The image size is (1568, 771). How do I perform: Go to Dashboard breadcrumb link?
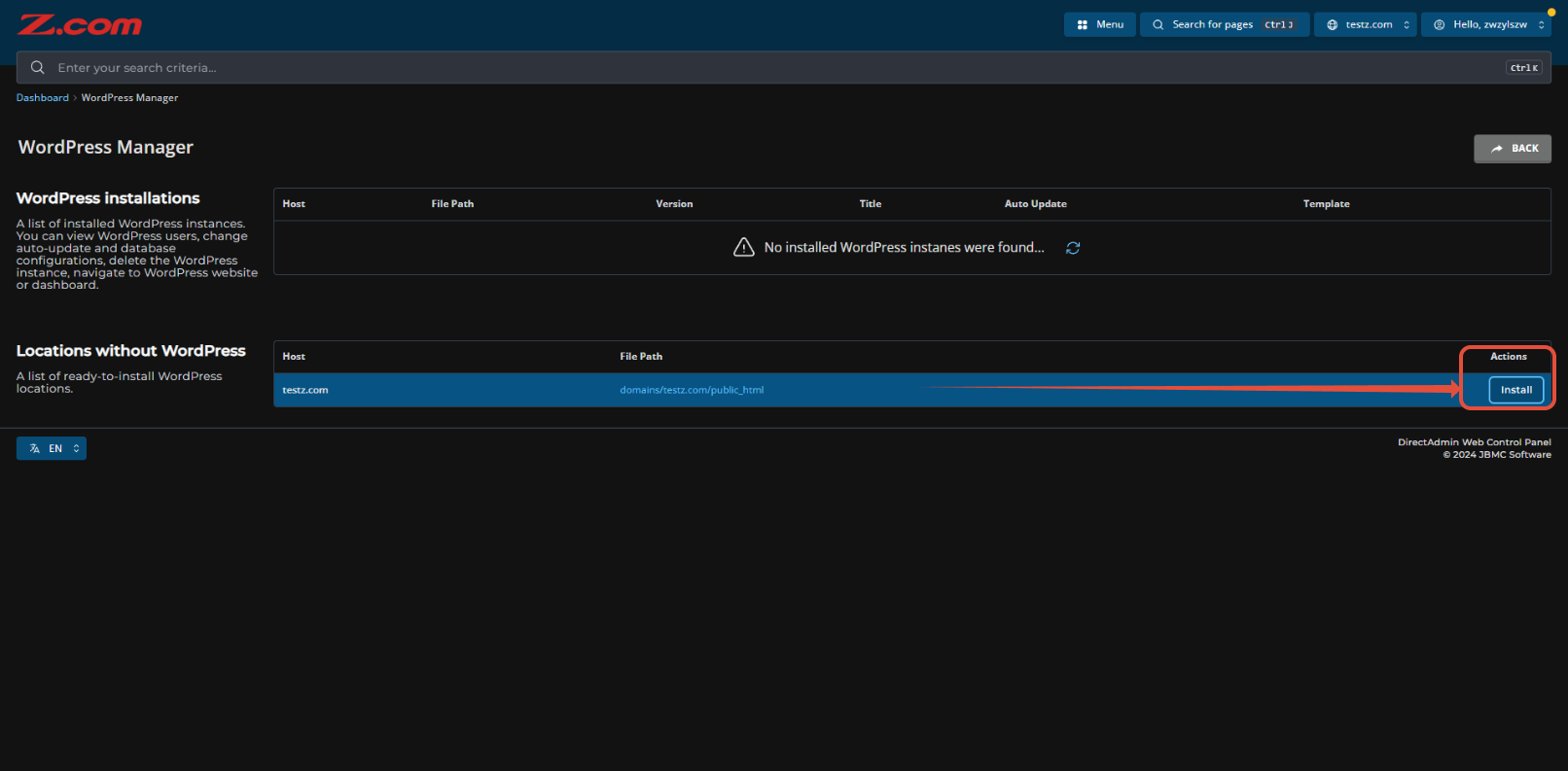43,97
